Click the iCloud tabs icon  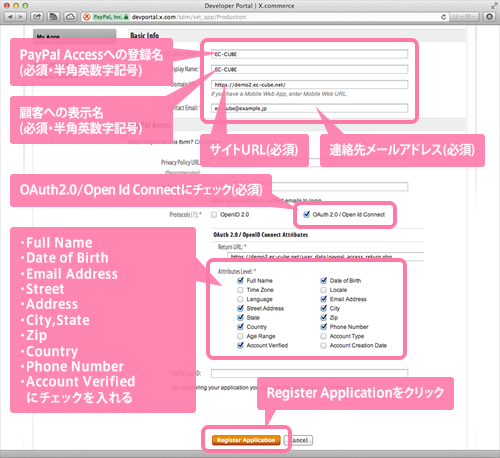[x=70, y=17]
